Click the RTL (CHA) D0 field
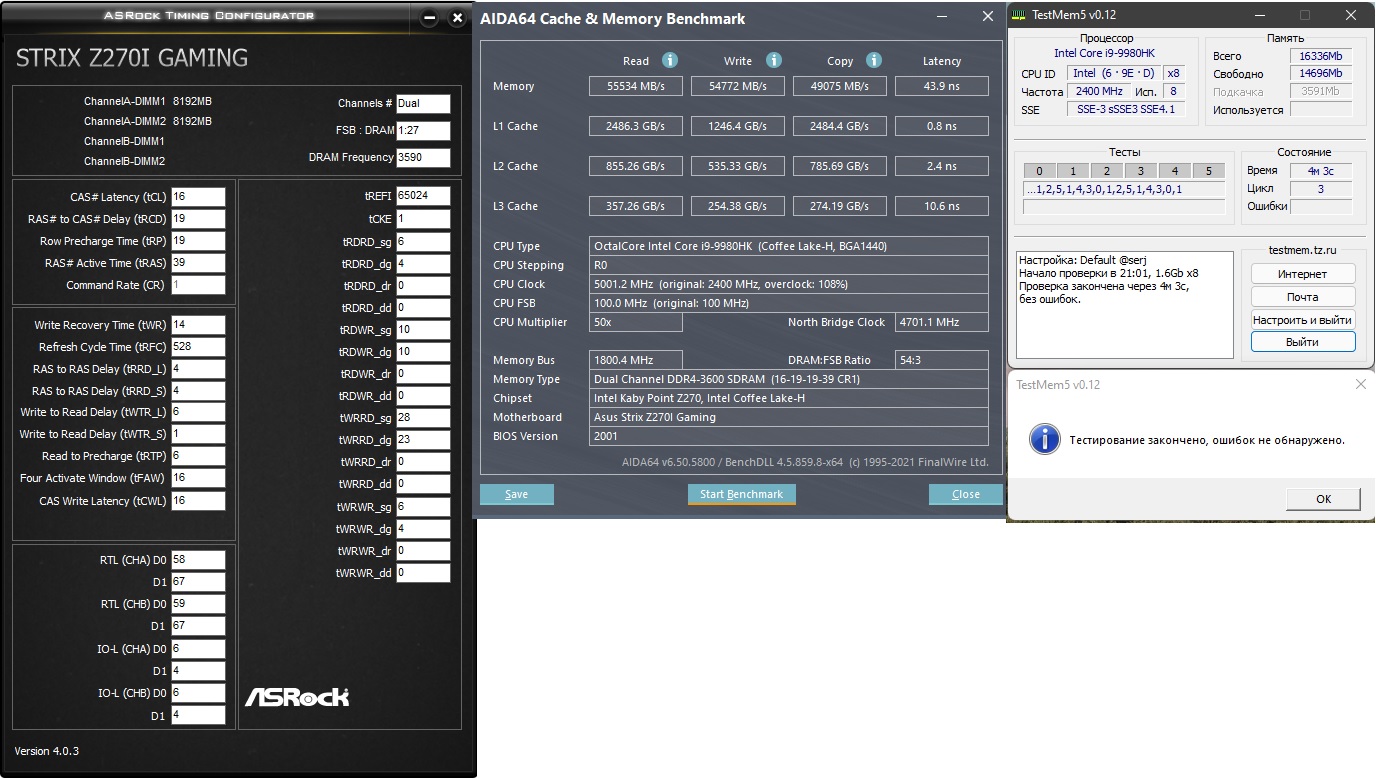The height and width of the screenshot is (778, 1376). (x=198, y=560)
